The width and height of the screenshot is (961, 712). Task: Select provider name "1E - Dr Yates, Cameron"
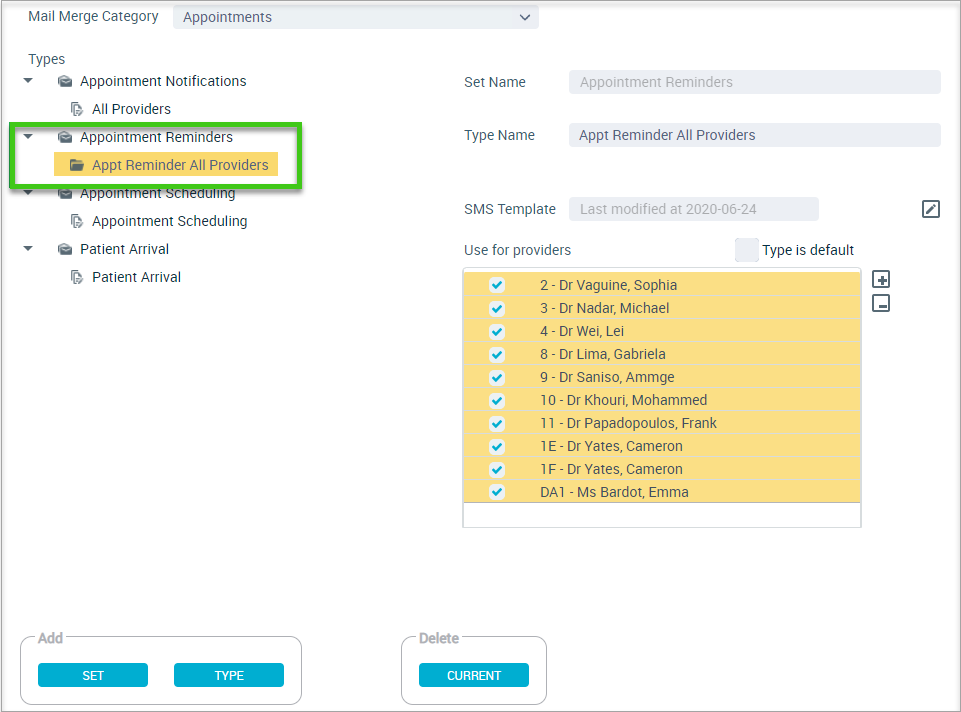pos(611,446)
